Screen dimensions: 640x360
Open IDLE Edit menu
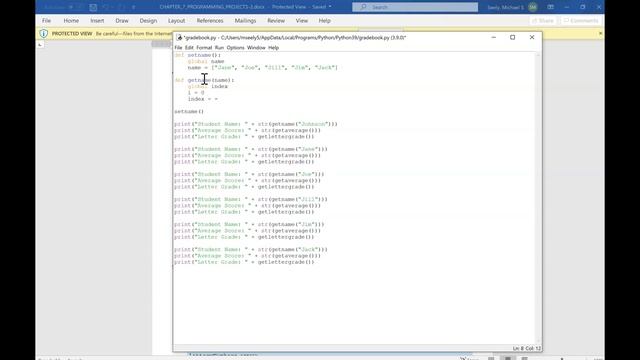coord(189,48)
